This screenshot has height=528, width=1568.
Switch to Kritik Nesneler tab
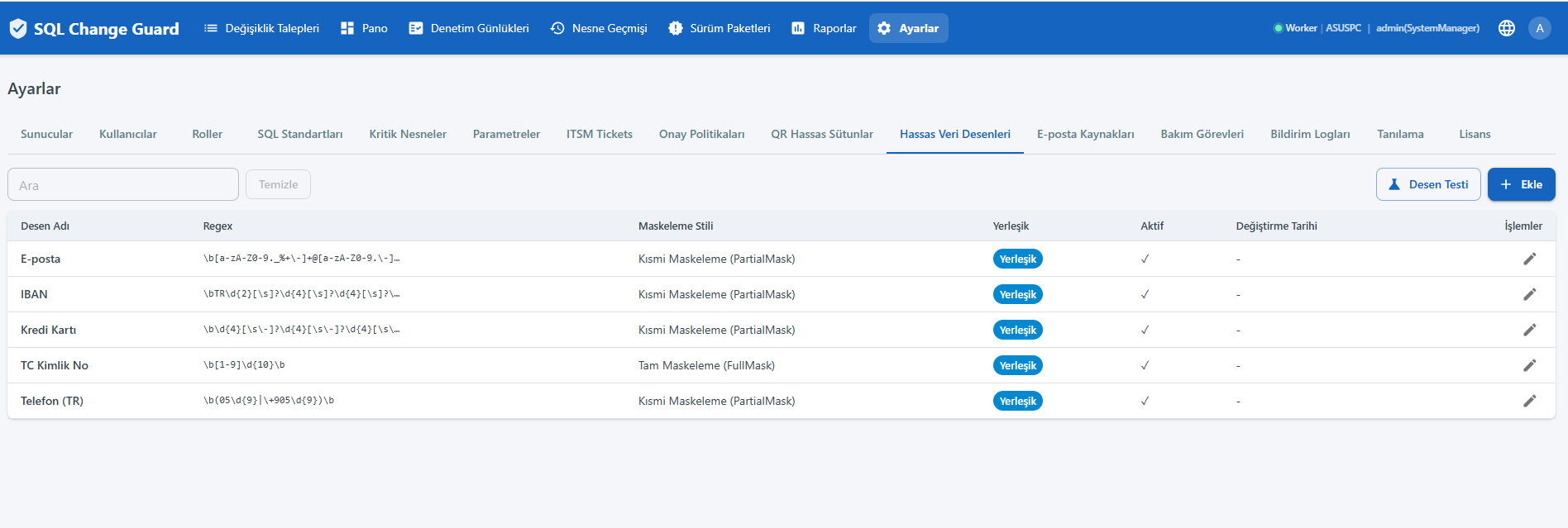[408, 134]
